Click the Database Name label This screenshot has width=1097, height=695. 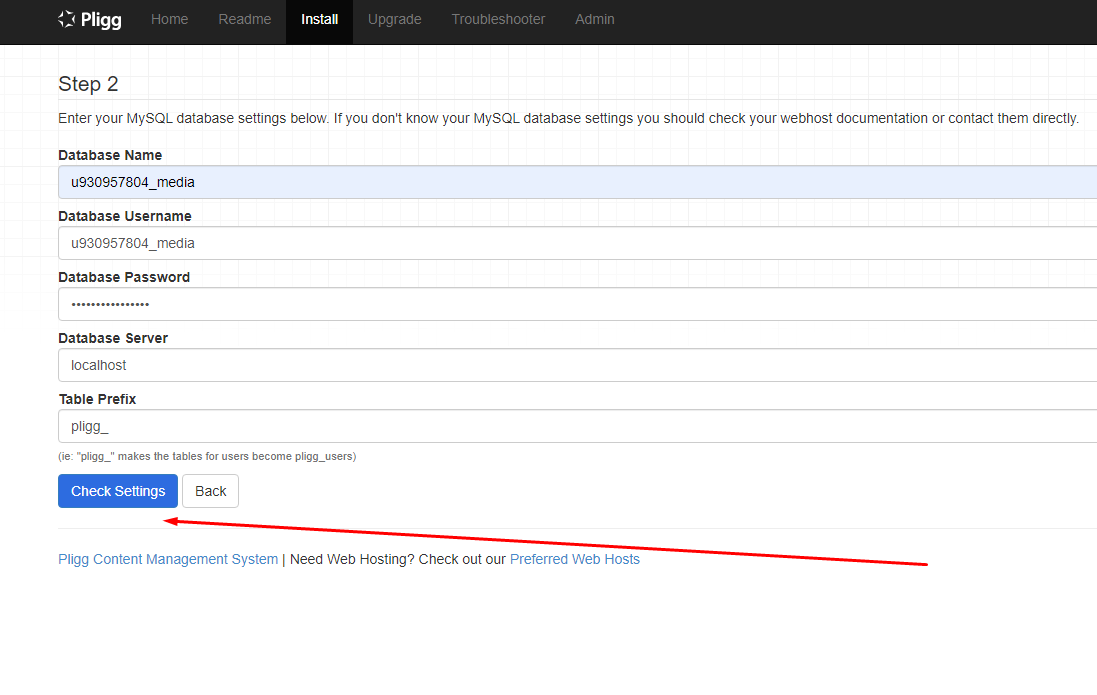110,155
